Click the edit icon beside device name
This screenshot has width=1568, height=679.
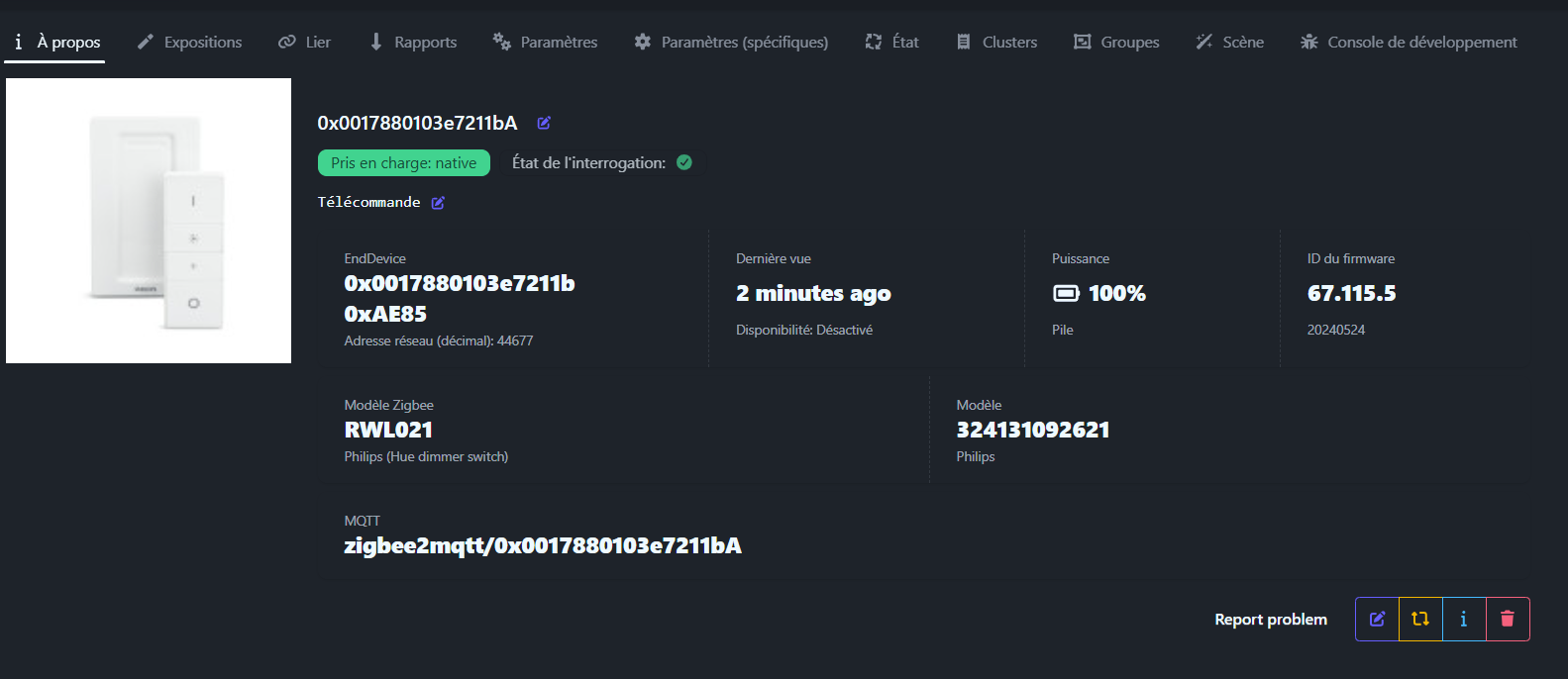[x=544, y=123]
